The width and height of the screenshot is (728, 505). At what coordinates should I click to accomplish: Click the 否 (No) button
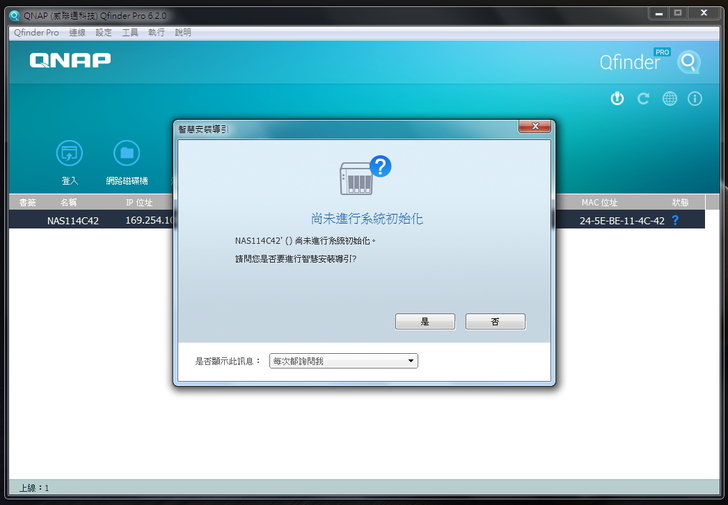pos(495,321)
